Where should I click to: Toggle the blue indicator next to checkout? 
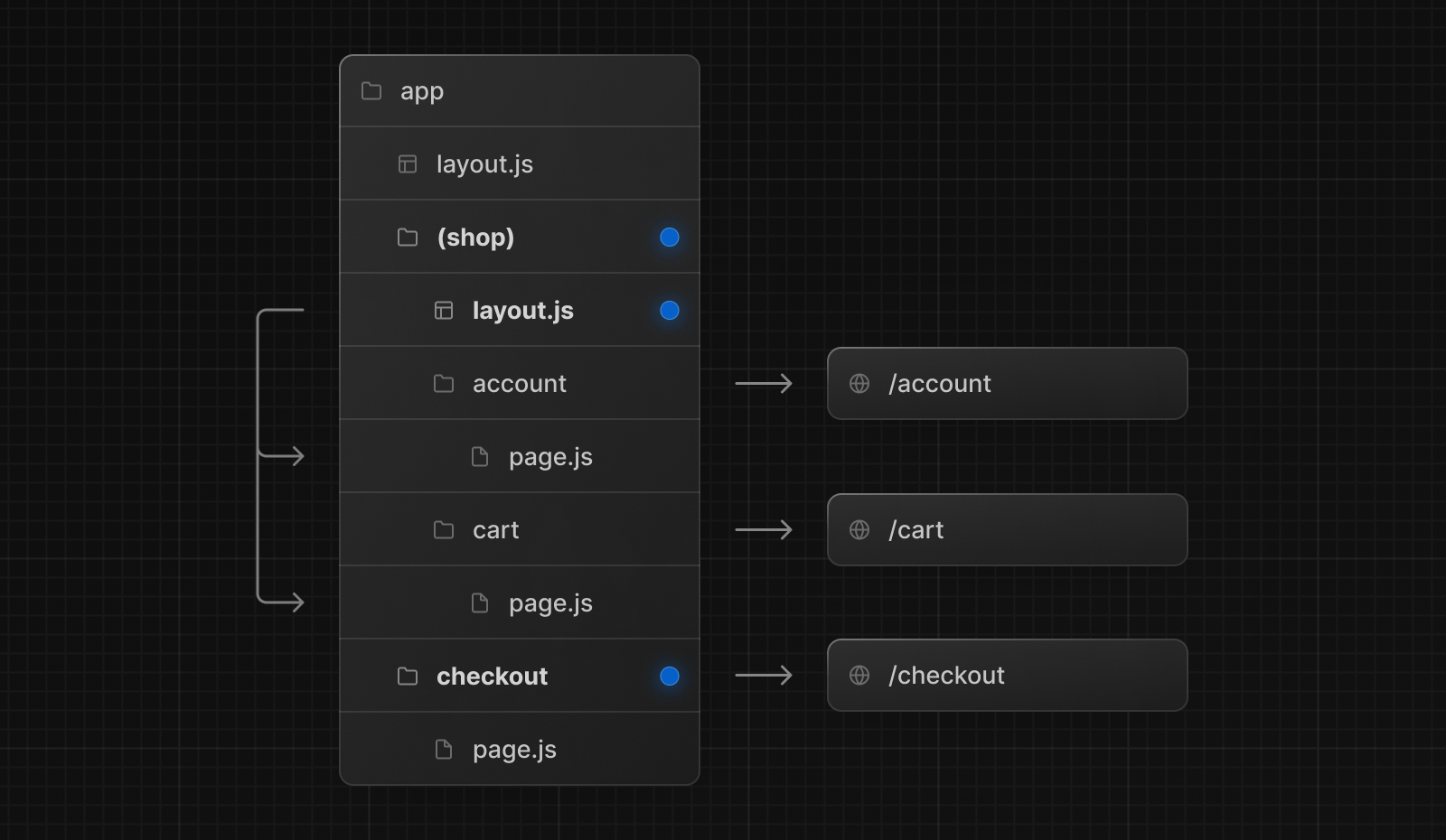coord(669,675)
